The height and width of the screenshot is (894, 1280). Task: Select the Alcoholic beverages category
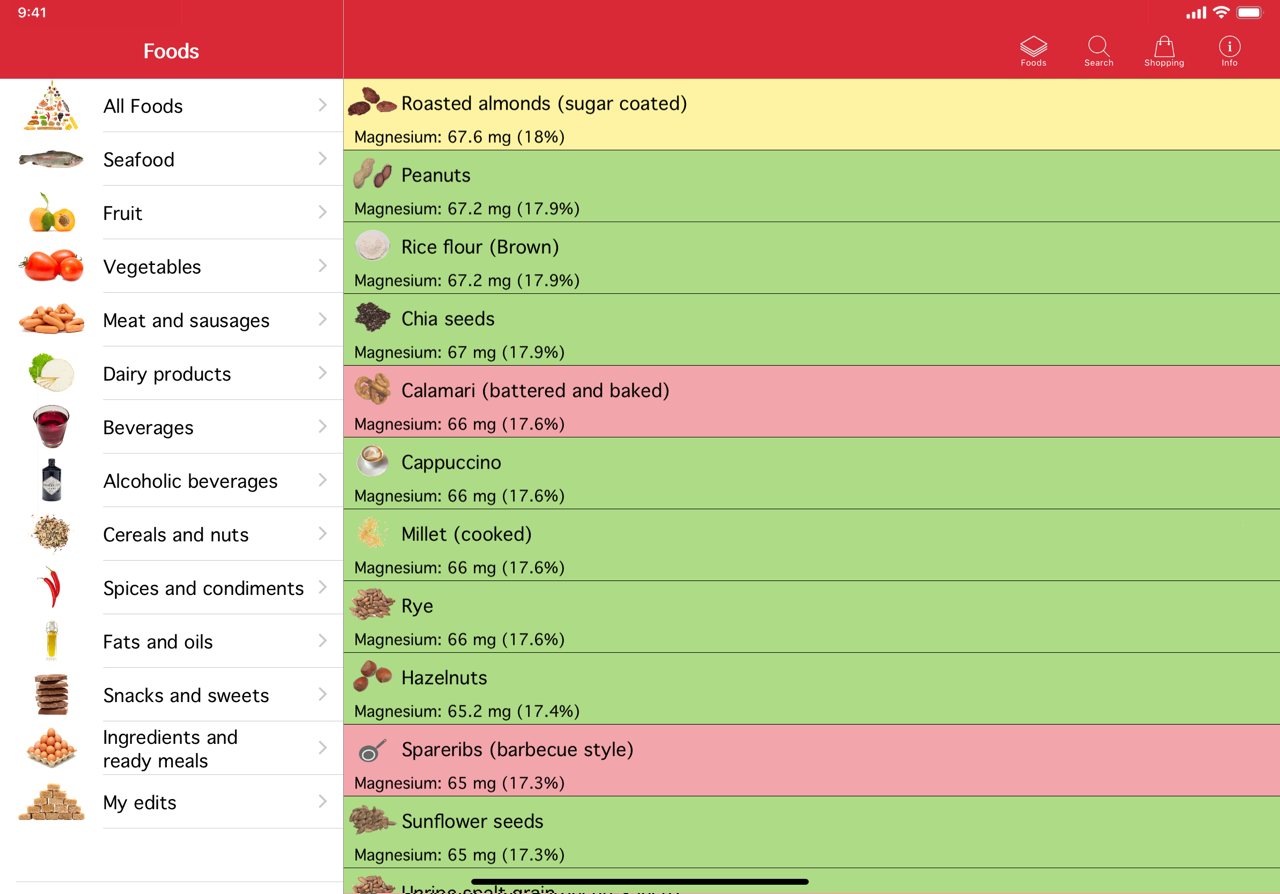point(171,480)
